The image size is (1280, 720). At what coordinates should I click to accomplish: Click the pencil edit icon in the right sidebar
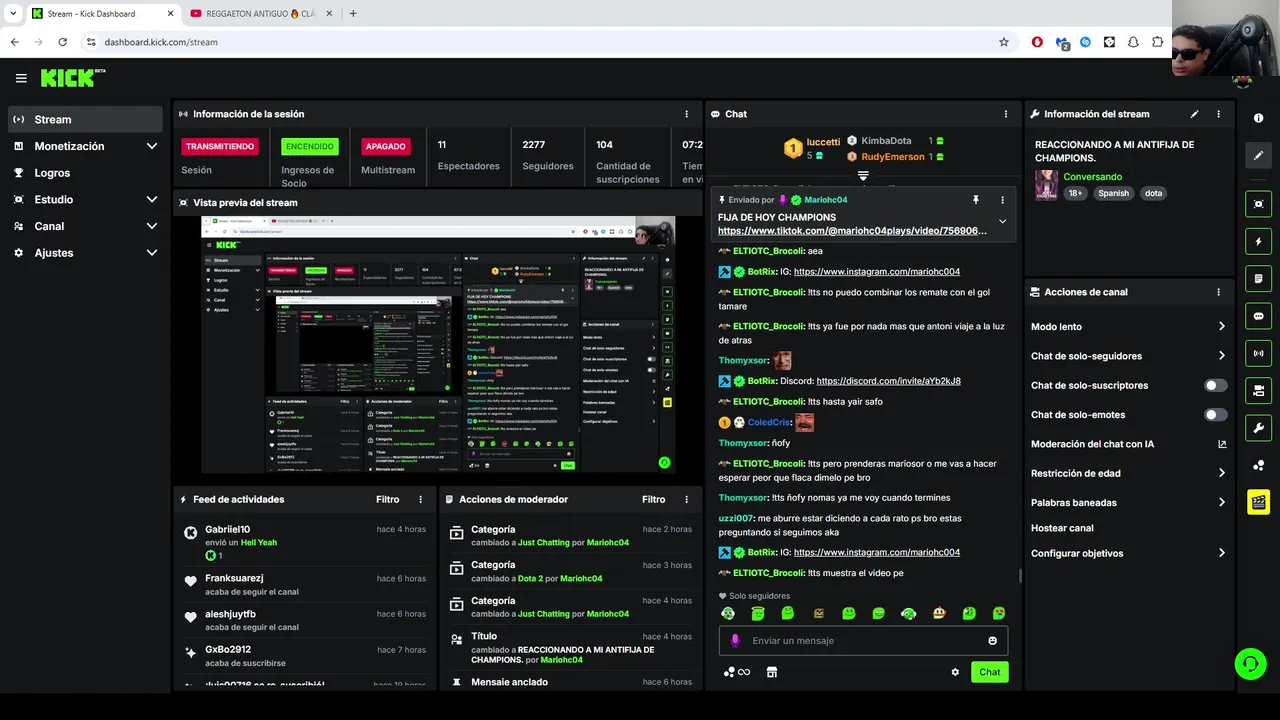pyautogui.click(x=1258, y=156)
